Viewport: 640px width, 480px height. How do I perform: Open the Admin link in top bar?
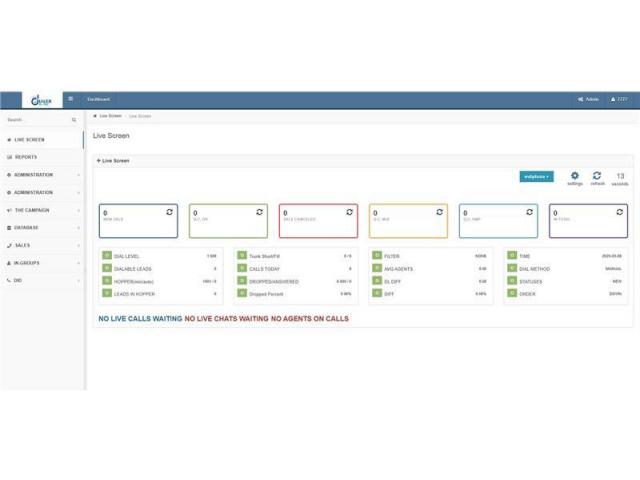pos(589,99)
